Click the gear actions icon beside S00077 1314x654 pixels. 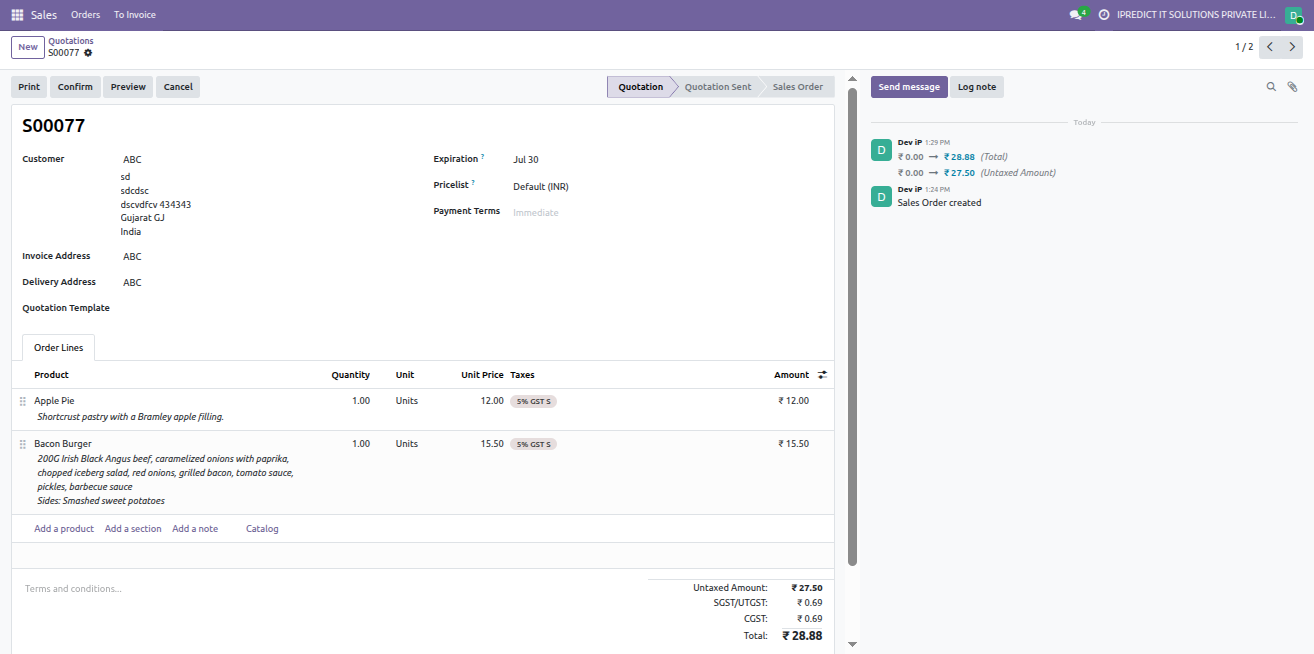88,53
